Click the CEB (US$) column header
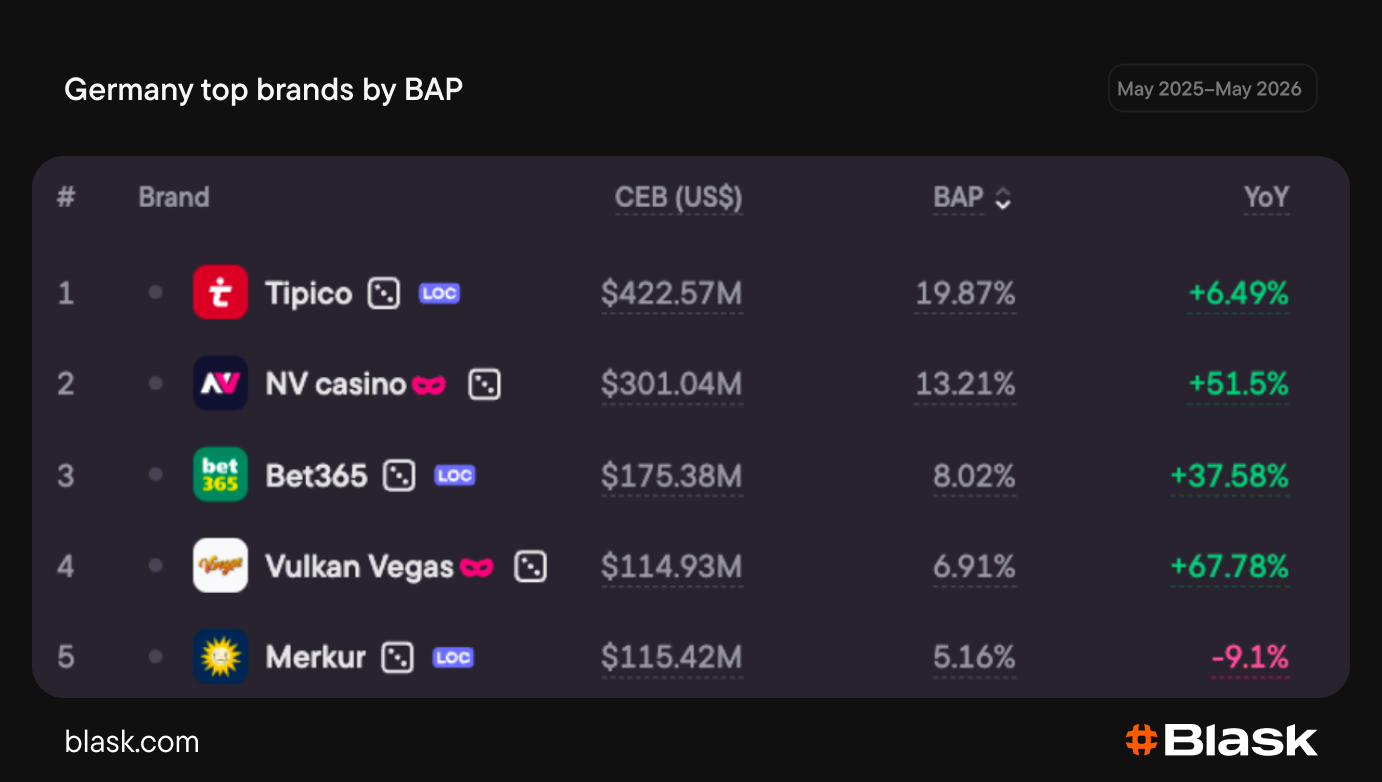Screen dimensions: 1382x782 679,198
